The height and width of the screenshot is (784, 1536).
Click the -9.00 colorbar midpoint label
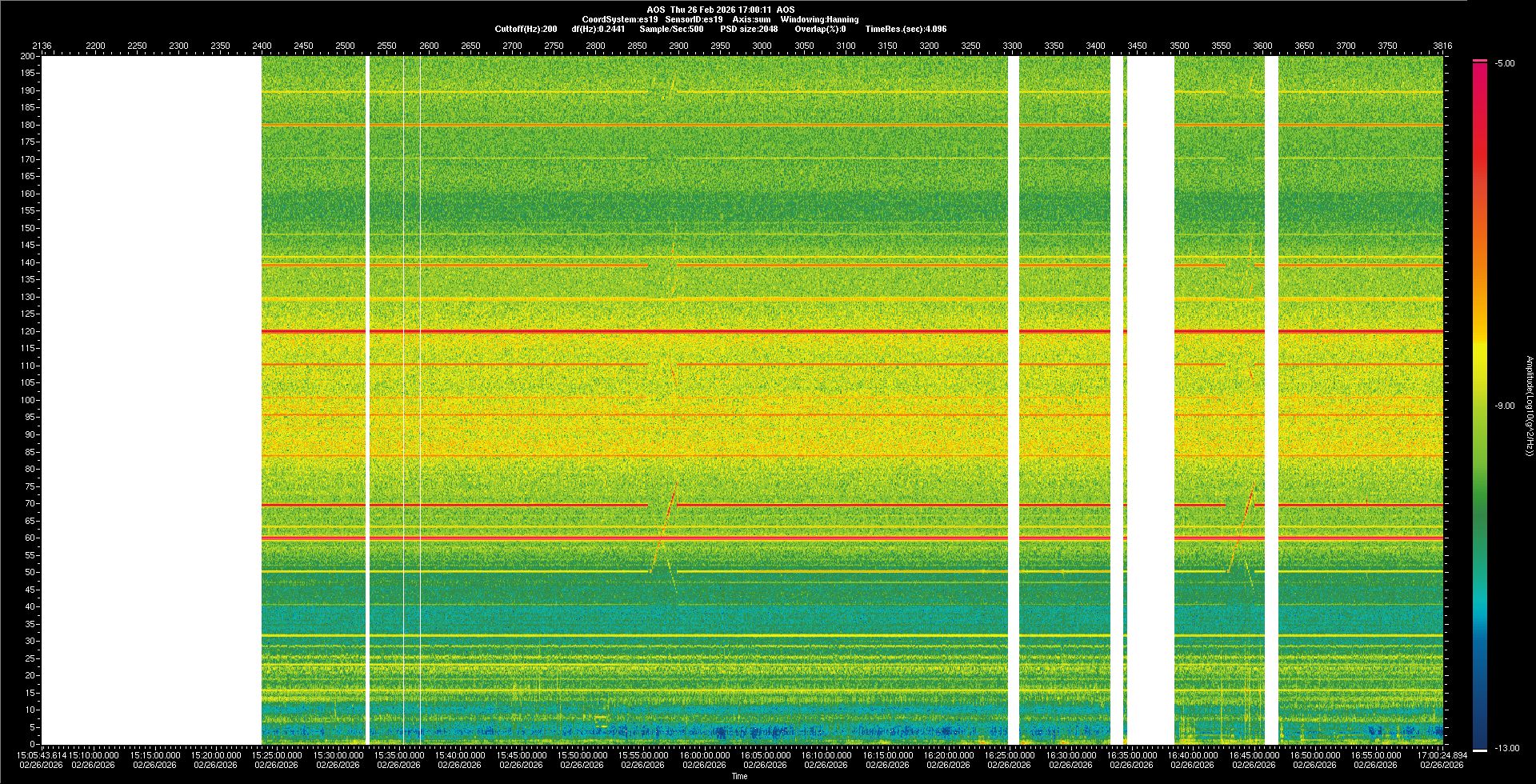tap(1505, 406)
